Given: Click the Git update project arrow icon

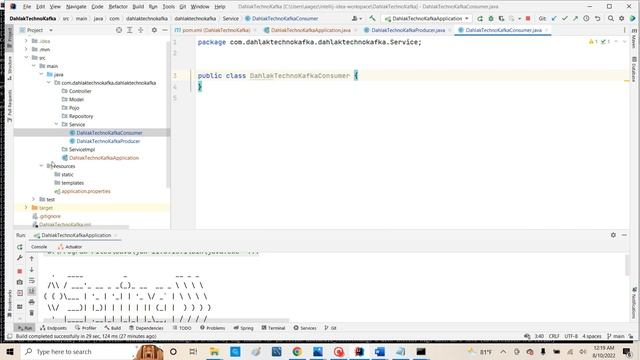Looking at the screenshot, I should (x=554, y=18).
